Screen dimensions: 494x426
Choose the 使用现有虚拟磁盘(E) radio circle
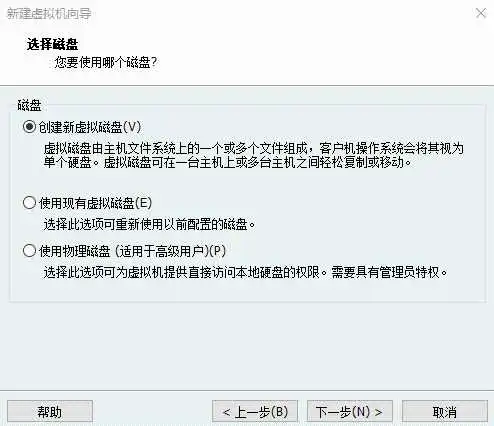coord(29,203)
